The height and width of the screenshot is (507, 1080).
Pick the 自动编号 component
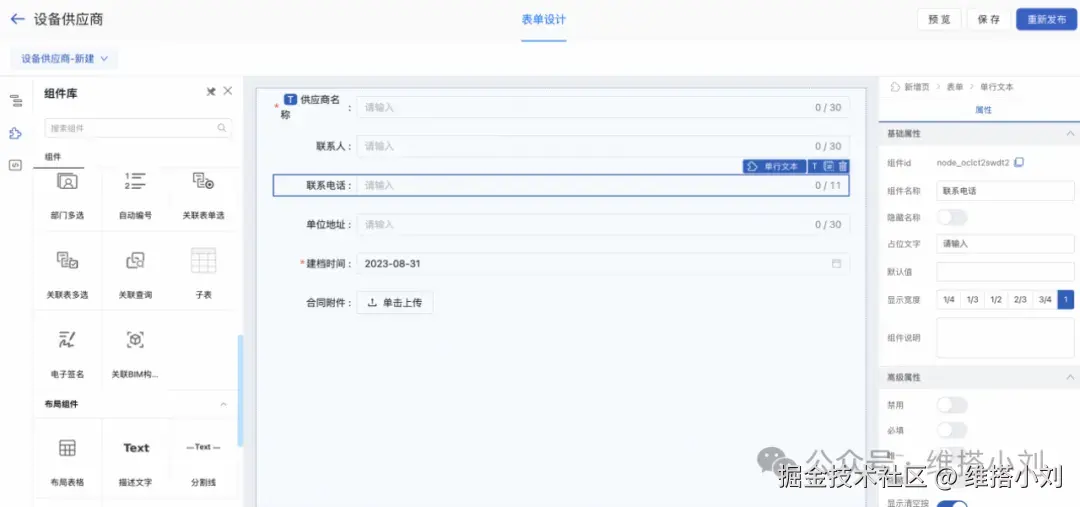tap(136, 198)
